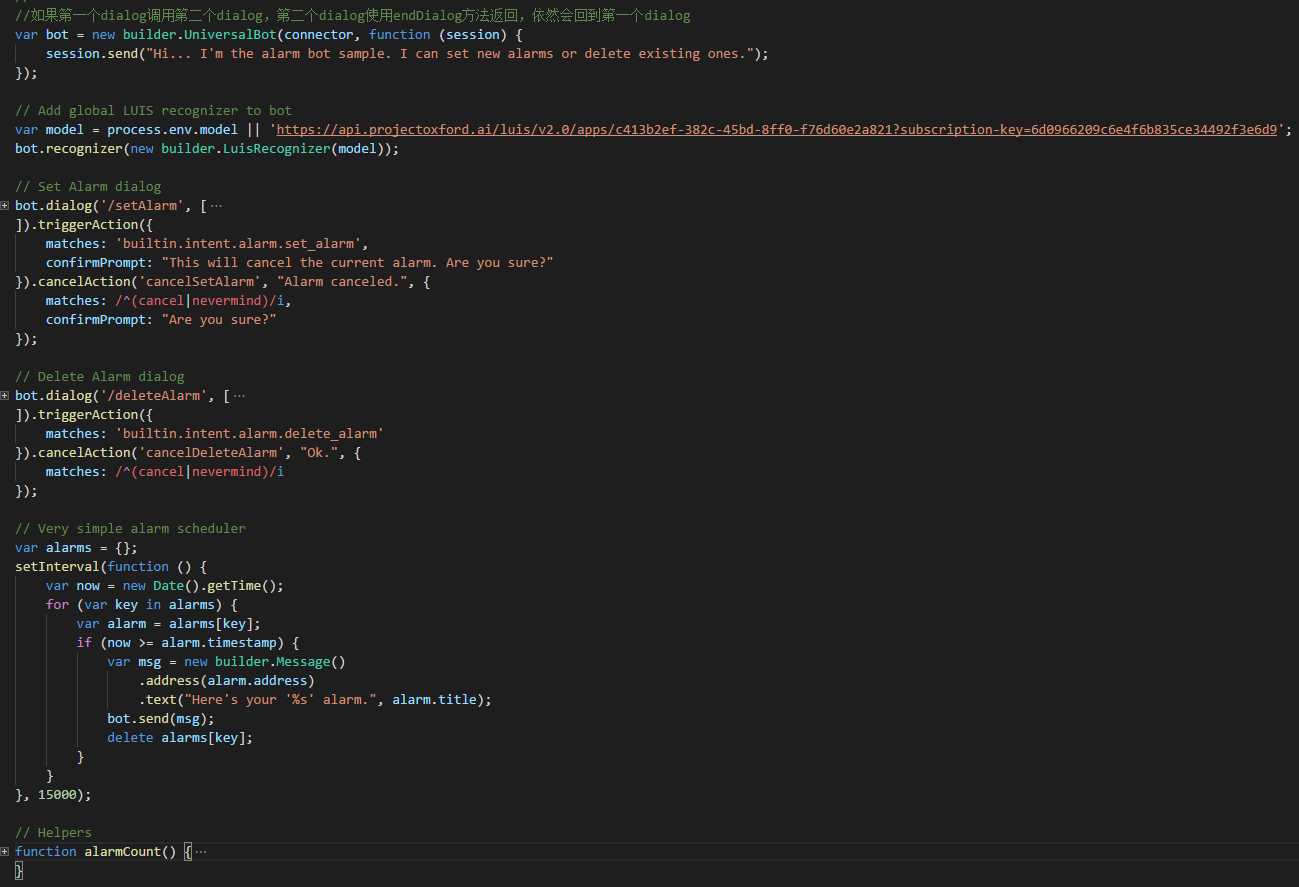Click the "Ok." string argument
1299x887 pixels.
(x=319, y=453)
